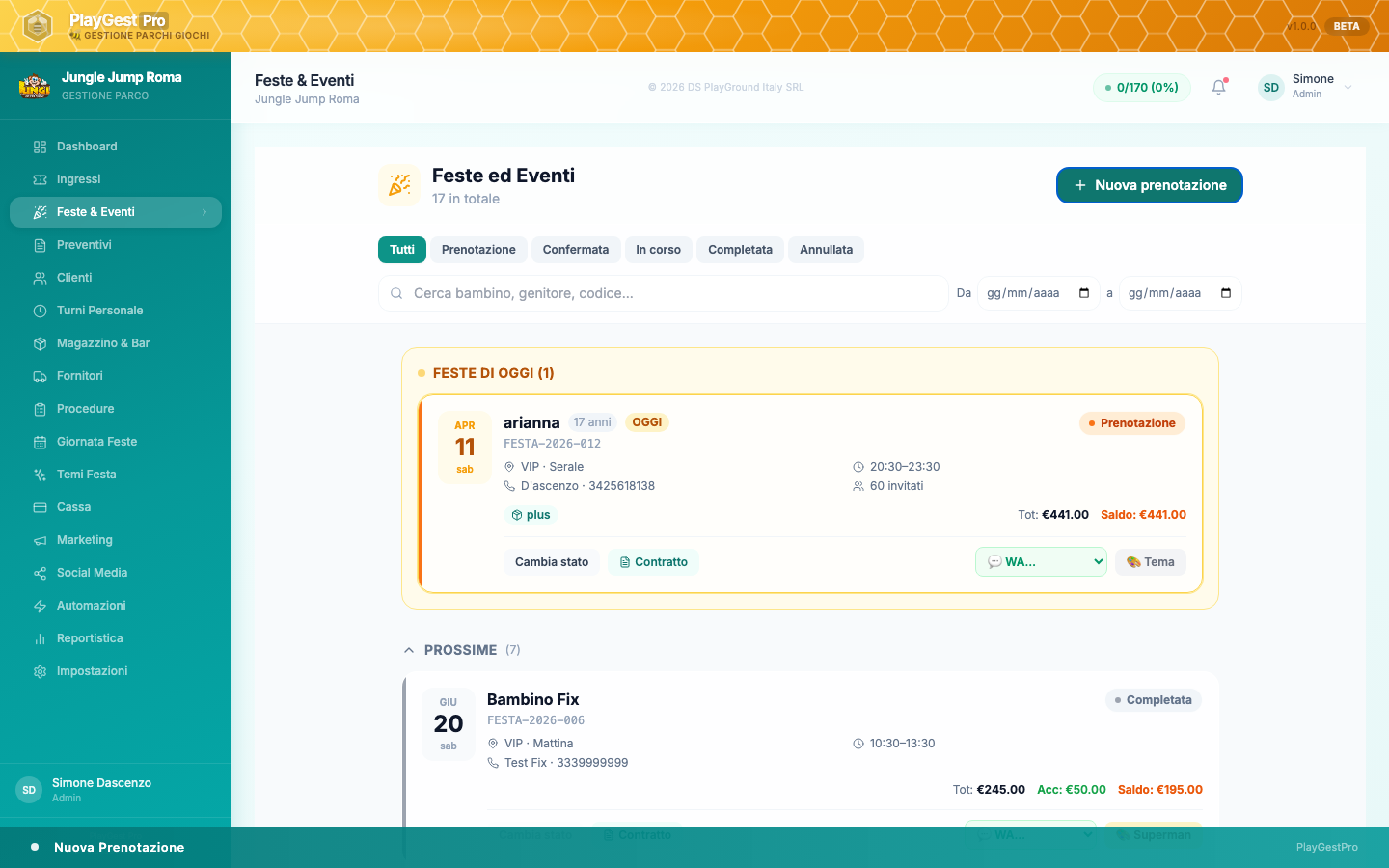Go to Magazzino & Bar section
This screenshot has width=1389, height=868.
(103, 343)
